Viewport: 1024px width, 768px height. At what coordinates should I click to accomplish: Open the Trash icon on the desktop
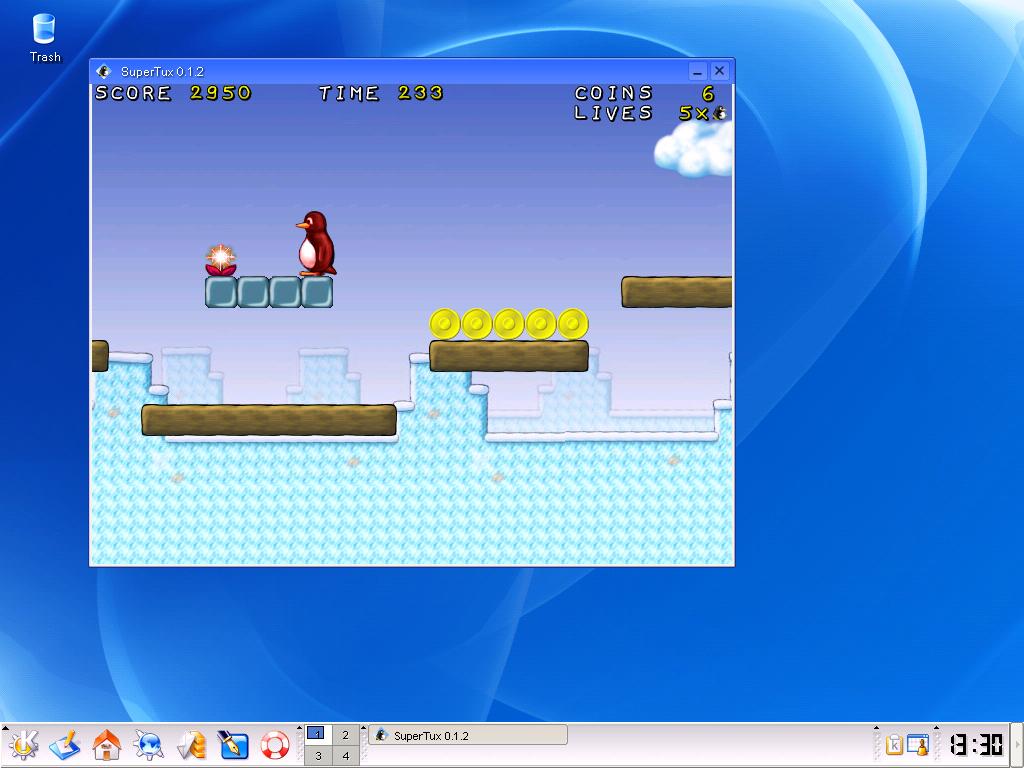pos(44,29)
